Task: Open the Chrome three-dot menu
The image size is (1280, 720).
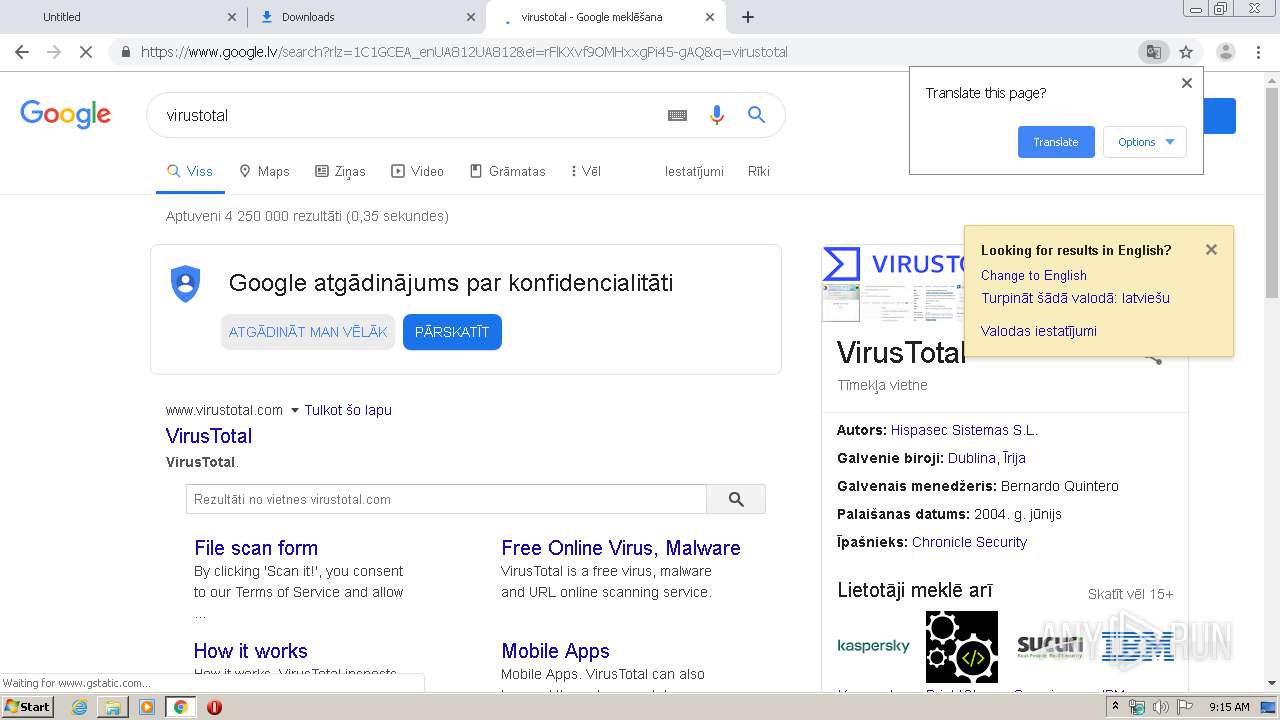Action: tap(1258, 52)
